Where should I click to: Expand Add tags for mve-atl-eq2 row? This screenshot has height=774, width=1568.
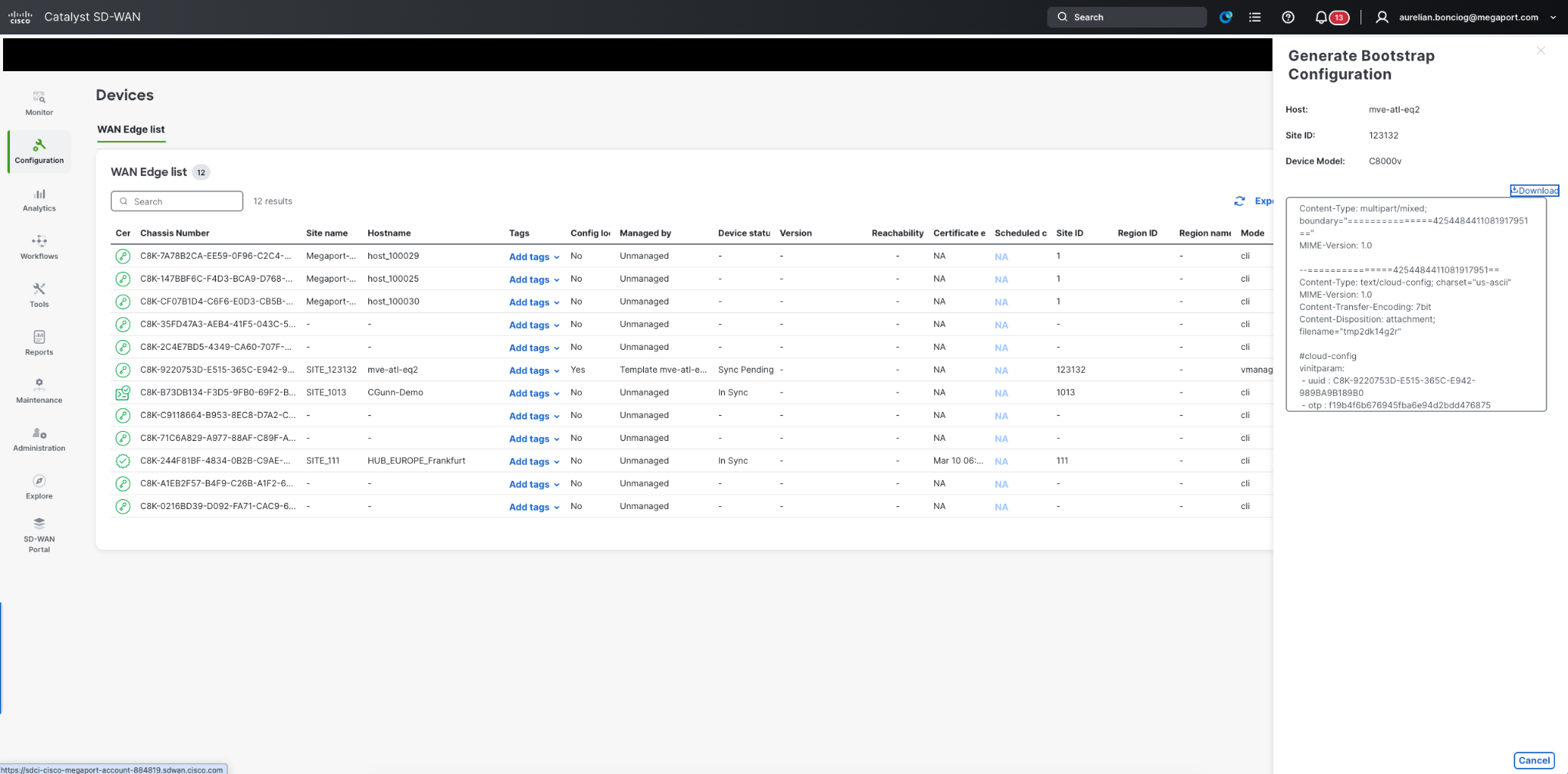point(534,371)
